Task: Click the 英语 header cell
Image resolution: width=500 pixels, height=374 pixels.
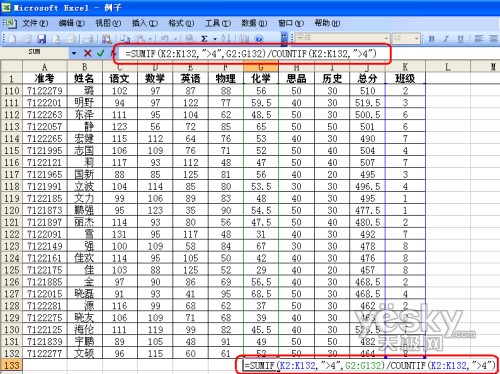Action: point(190,78)
